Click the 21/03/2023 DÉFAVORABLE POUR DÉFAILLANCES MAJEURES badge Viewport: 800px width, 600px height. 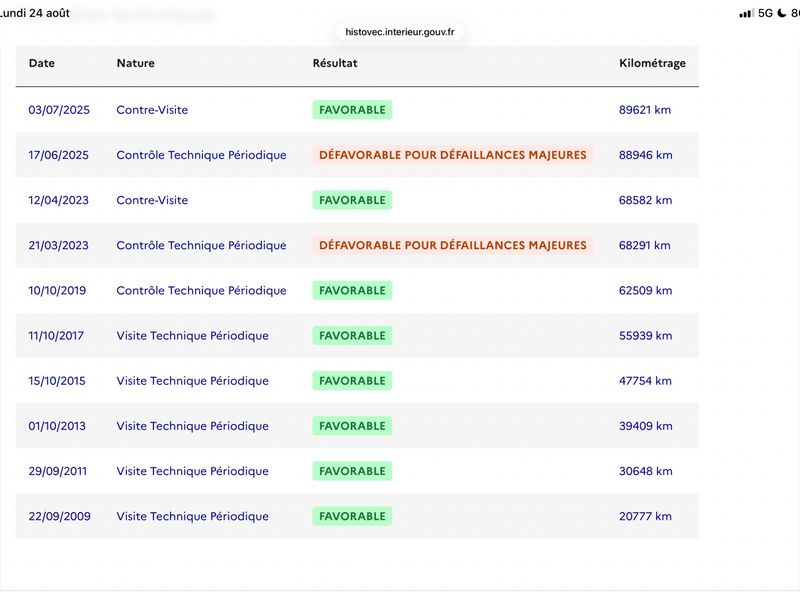pos(453,245)
